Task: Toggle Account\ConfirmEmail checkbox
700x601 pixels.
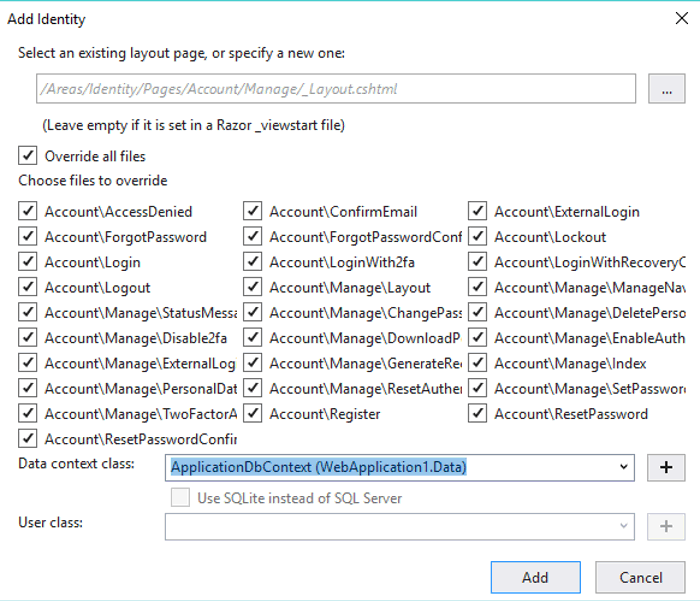Action: [252, 212]
